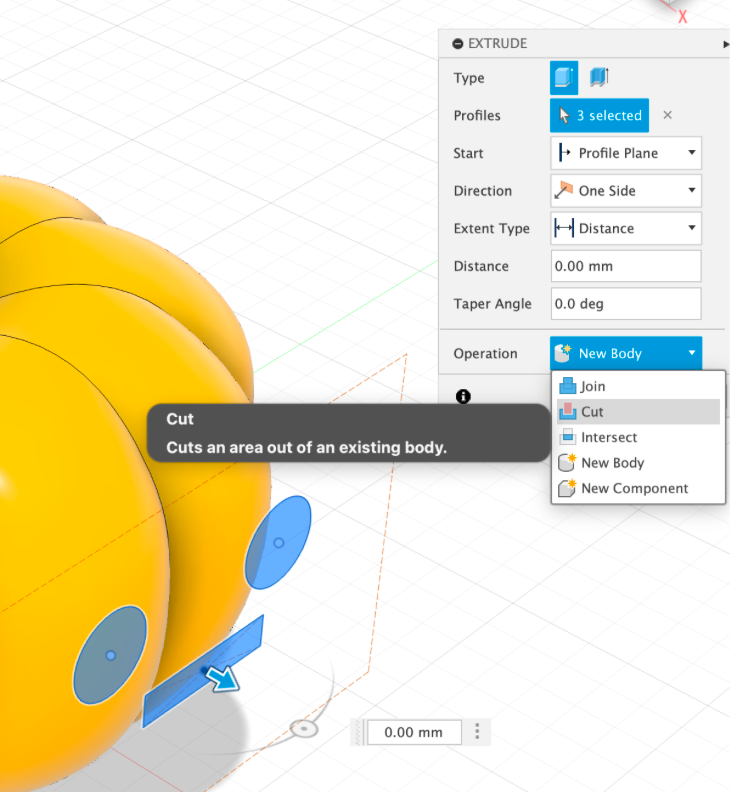Click the 3 selected profiles button
Viewport: 732px width, 806px height.
pos(599,115)
